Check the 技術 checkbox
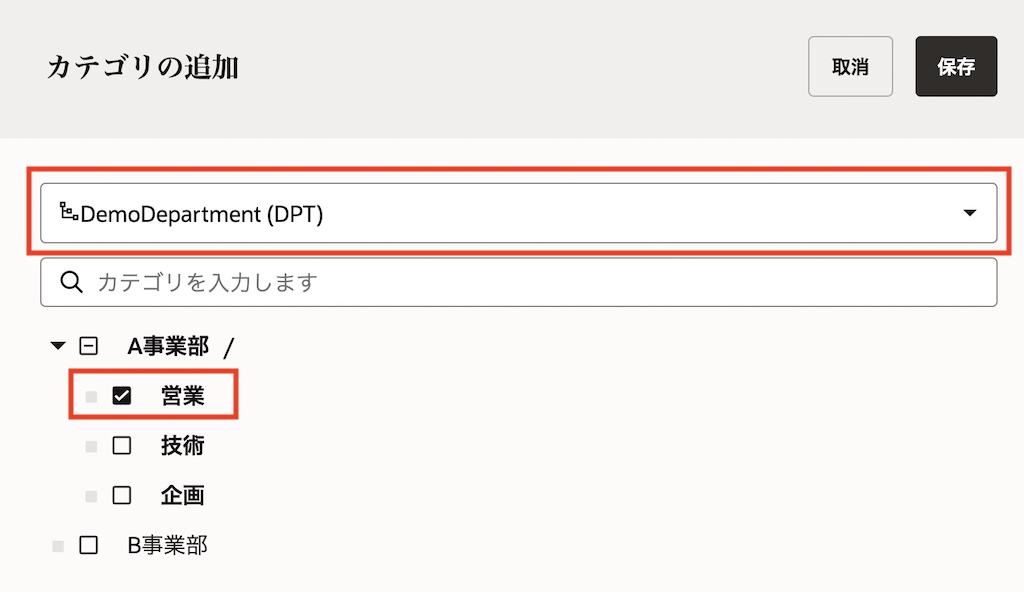Viewport: 1024px width, 592px height. click(122, 446)
